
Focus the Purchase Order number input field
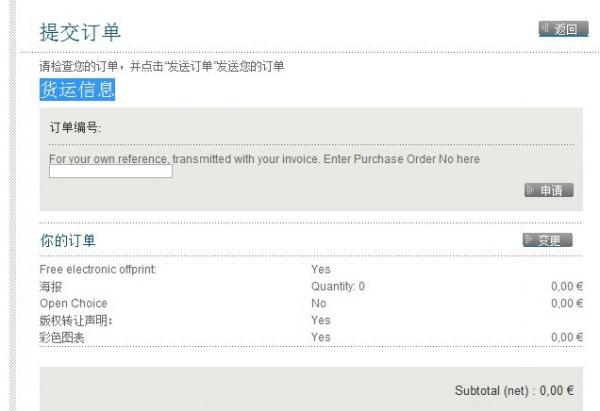[111, 172]
